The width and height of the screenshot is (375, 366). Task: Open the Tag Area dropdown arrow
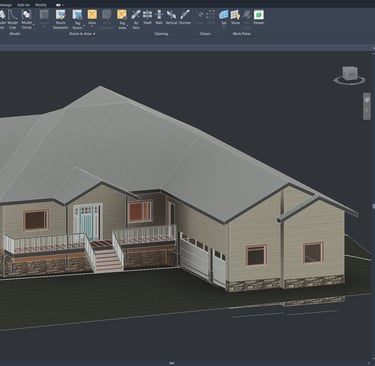[x=128, y=26]
